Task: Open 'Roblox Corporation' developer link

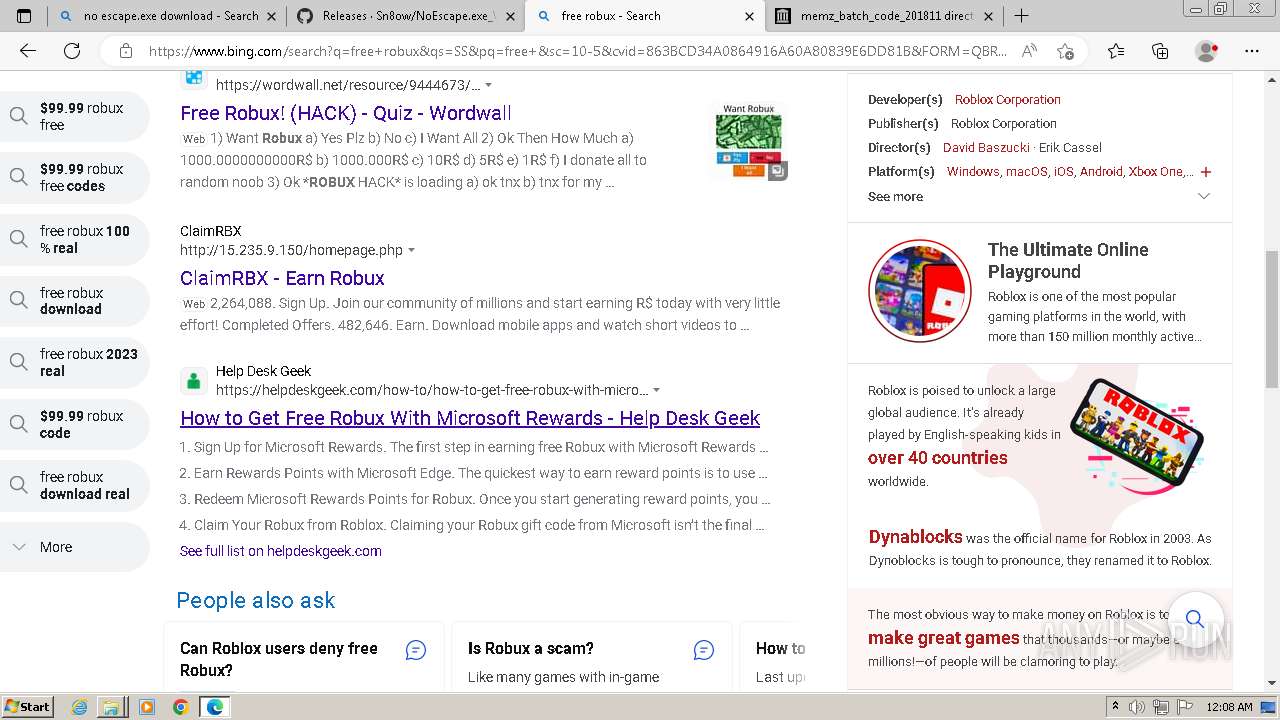Action: click(1007, 100)
